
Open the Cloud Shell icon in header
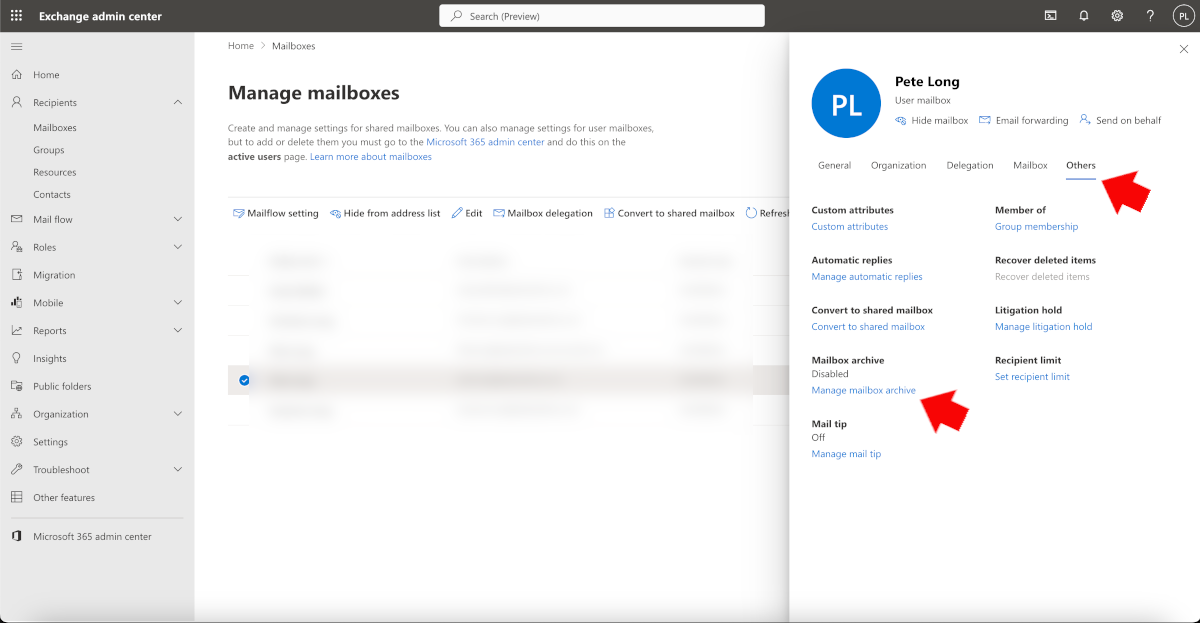point(1051,16)
